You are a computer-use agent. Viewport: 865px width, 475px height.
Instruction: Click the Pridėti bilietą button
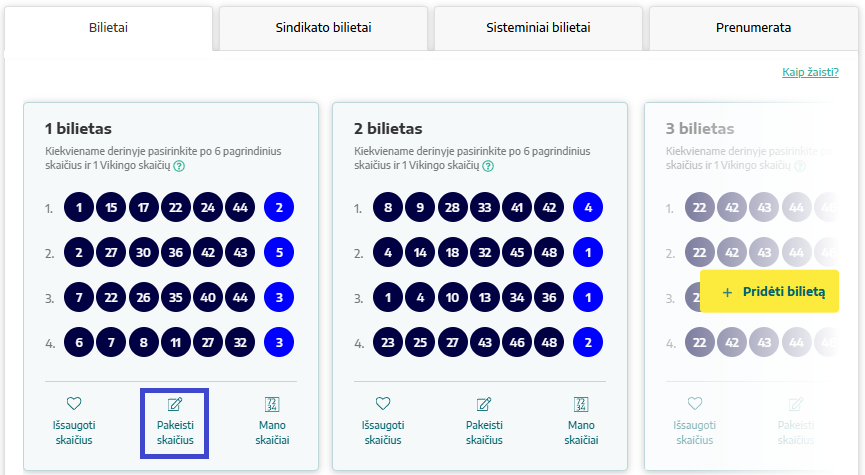[x=770, y=291]
